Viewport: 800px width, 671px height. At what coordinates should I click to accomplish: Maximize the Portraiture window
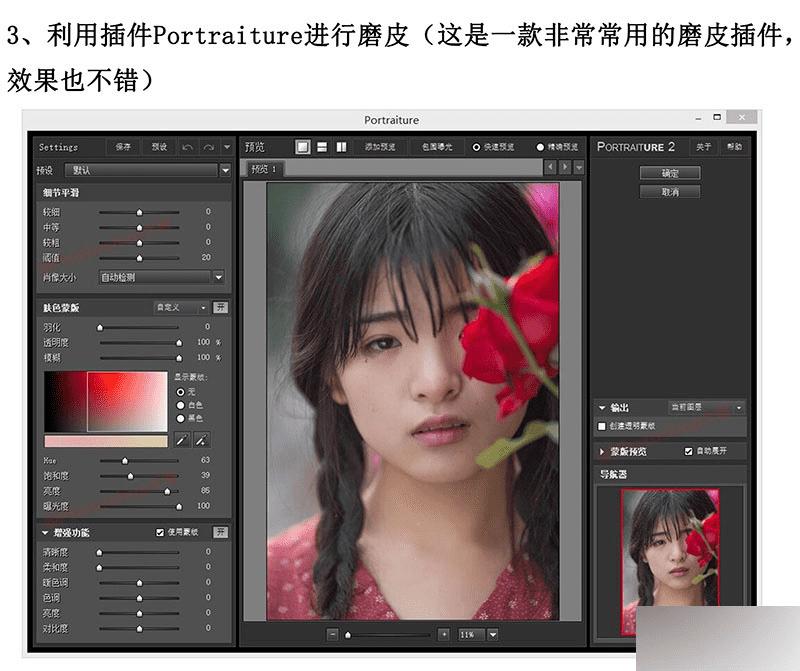[717, 117]
